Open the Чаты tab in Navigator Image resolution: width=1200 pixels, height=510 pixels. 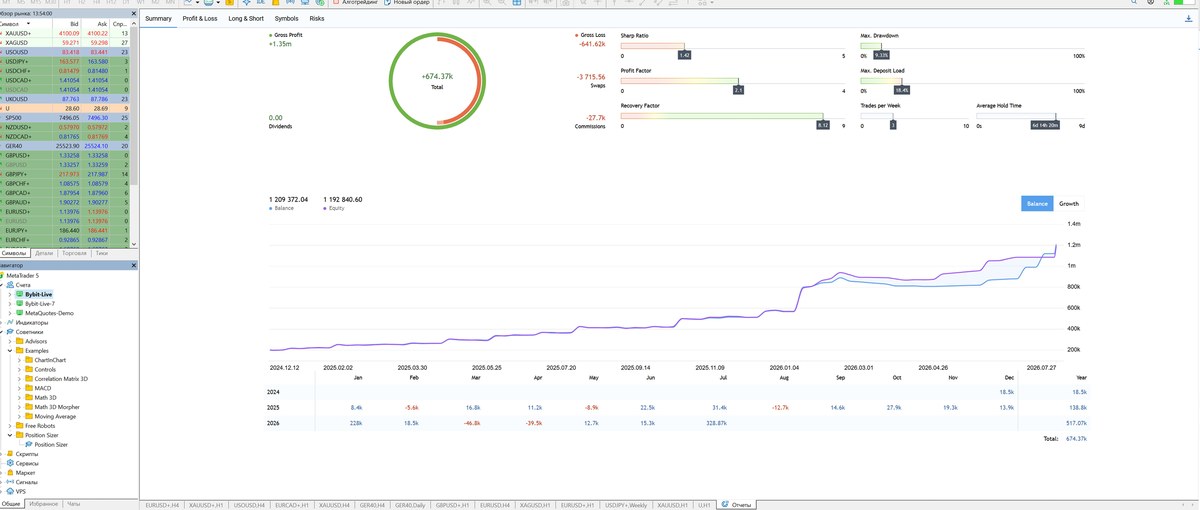tap(74, 504)
